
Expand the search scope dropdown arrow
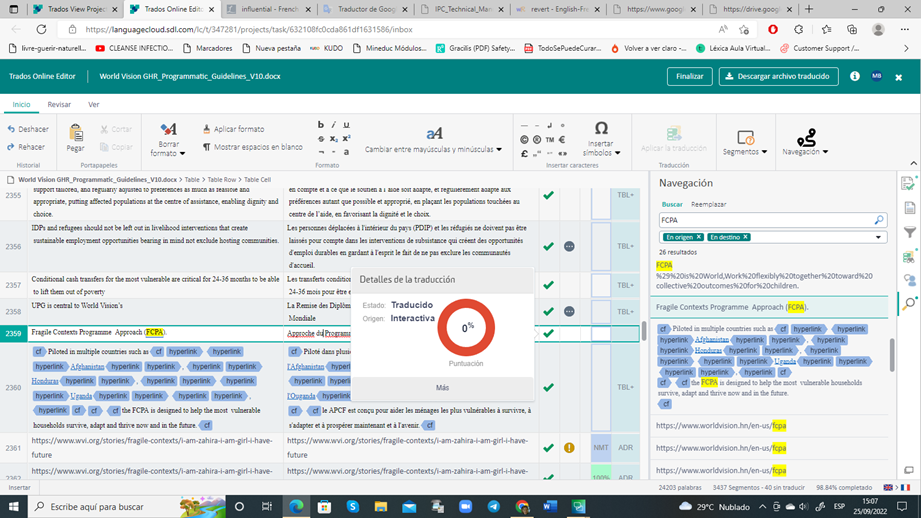click(878, 237)
